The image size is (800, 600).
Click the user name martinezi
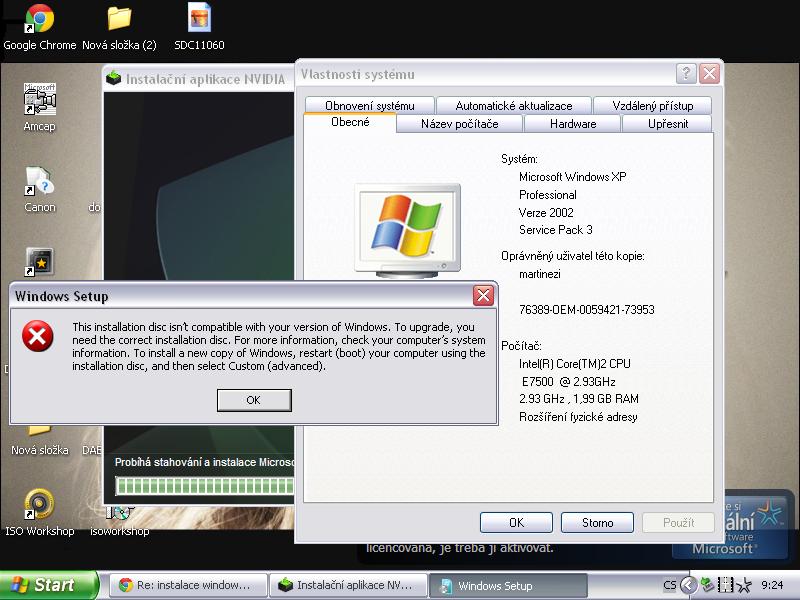point(540,274)
